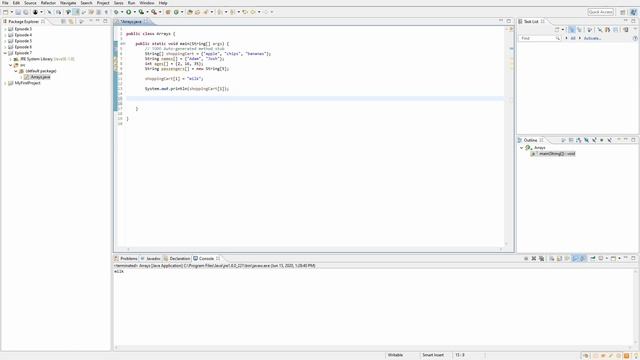
Task: Click the Save All toolbar icon
Action: [26, 12]
